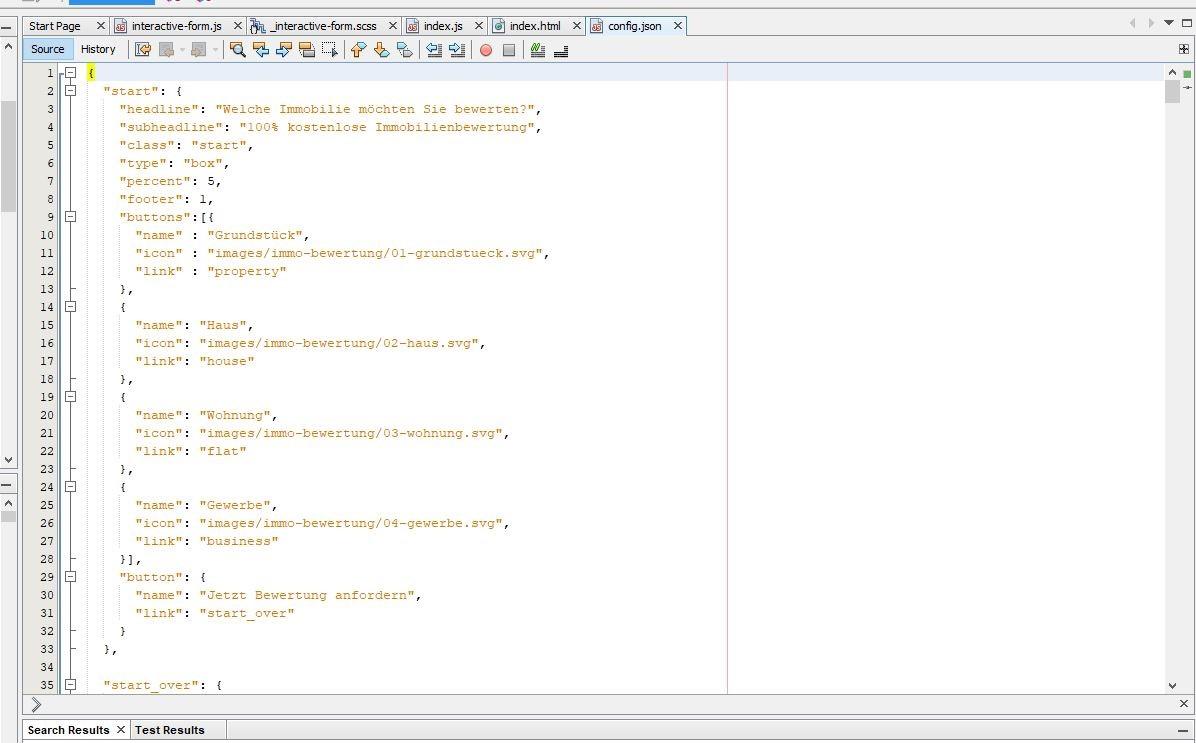The image size is (1196, 743).
Task: Toggle Rectangular Selection mode
Action: 329,49
